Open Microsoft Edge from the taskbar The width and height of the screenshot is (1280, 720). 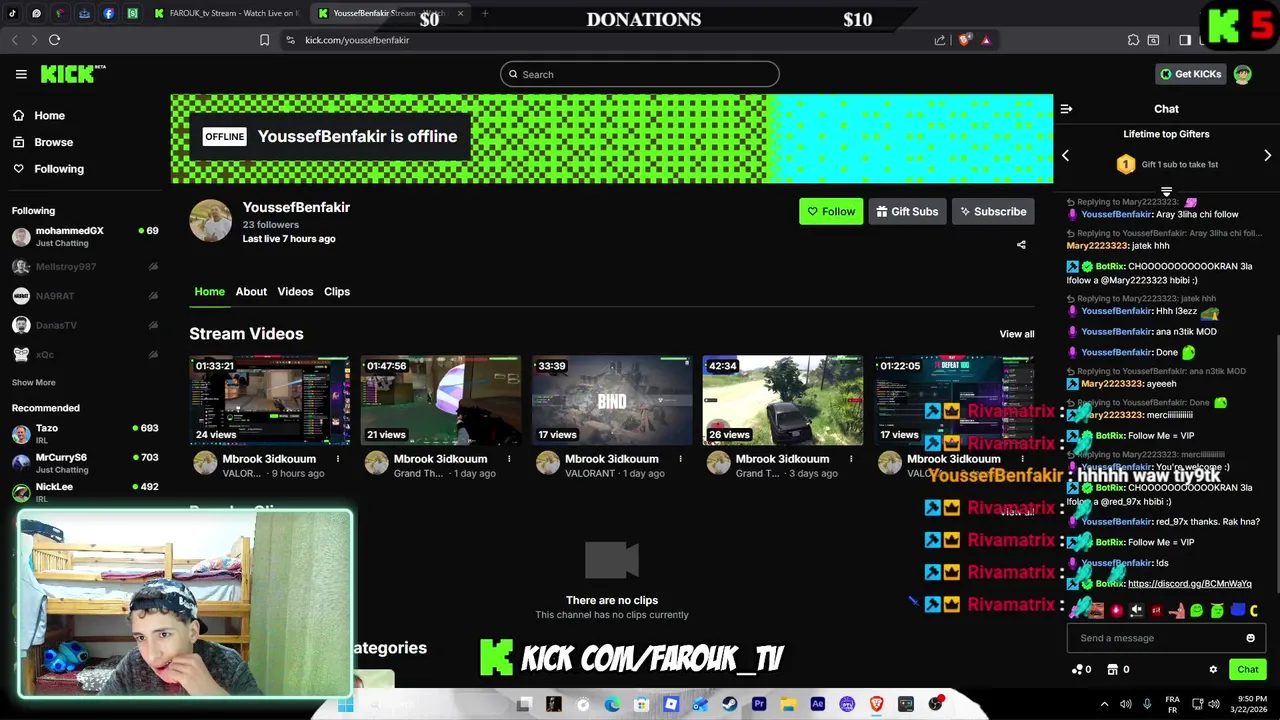pos(612,704)
